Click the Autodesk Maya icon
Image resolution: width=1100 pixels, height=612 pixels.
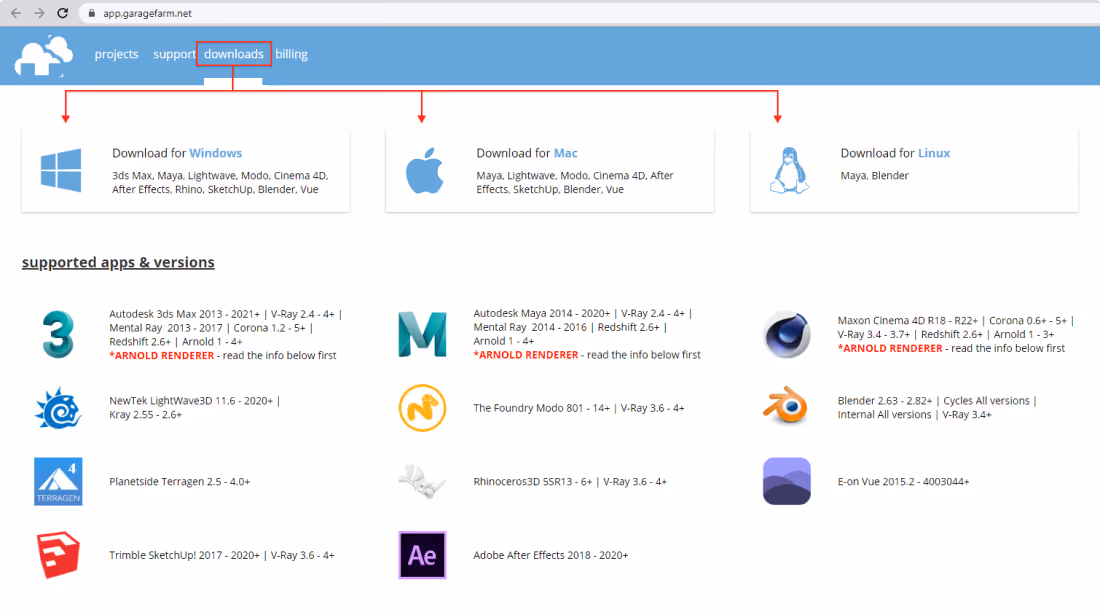pyautogui.click(x=422, y=334)
